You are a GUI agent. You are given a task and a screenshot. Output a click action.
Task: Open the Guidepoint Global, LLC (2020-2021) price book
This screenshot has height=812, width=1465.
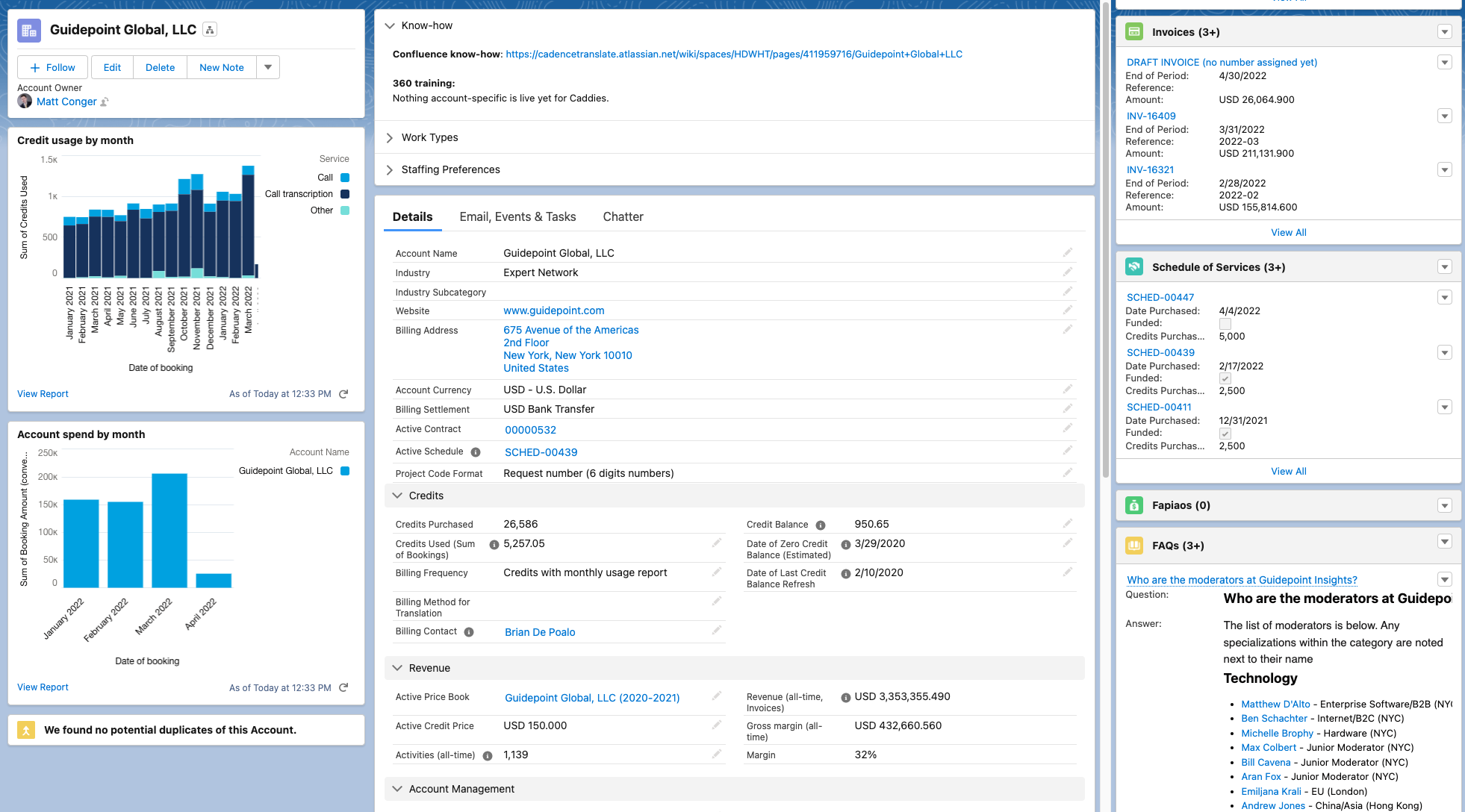pyautogui.click(x=592, y=698)
